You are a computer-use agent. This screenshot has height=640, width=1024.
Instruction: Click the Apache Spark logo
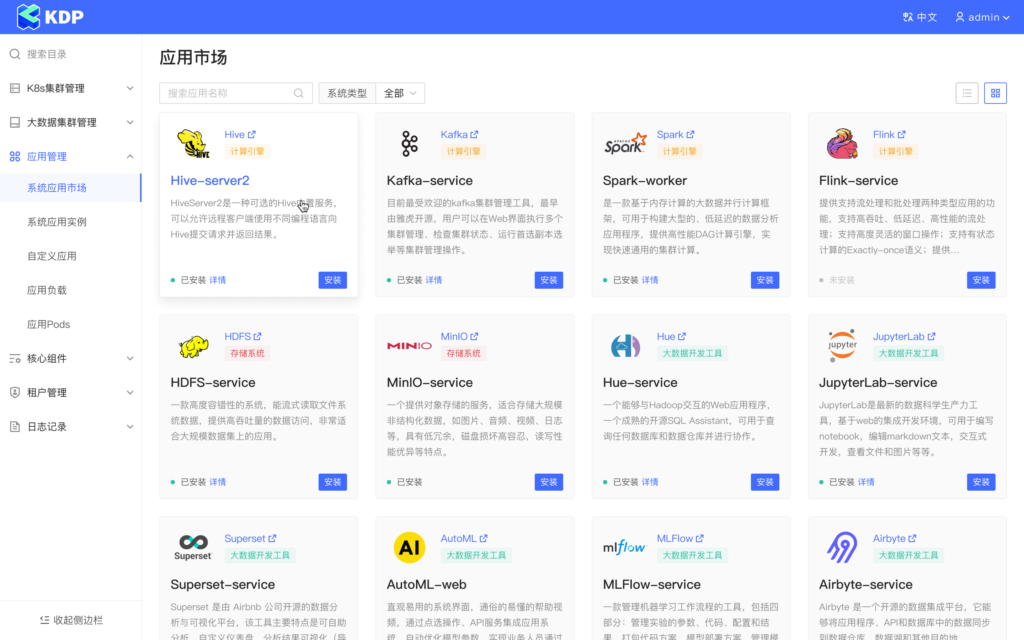[x=625, y=144]
